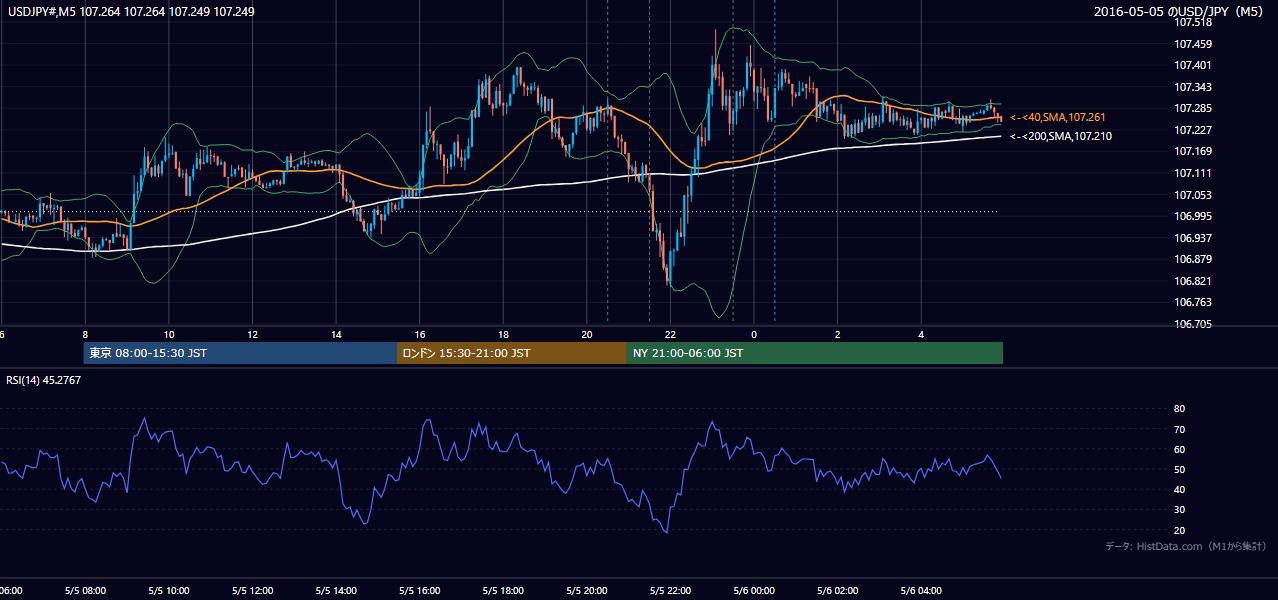Screen dimensions: 1278x600
Task: Click the RSI scale value 70
Action: (1179, 429)
